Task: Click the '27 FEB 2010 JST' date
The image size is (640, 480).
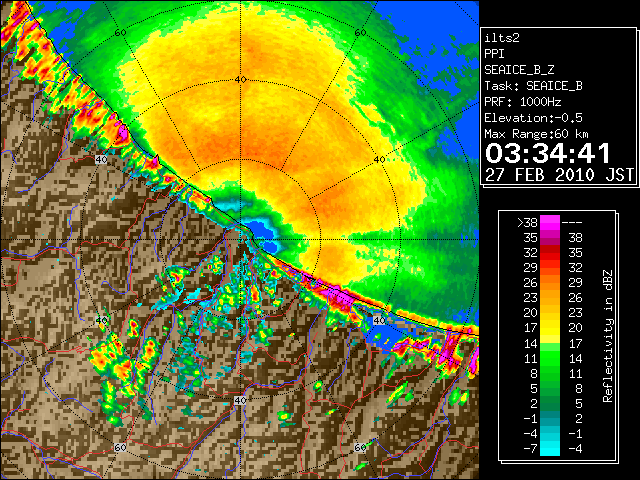Action: pyautogui.click(x=559, y=175)
